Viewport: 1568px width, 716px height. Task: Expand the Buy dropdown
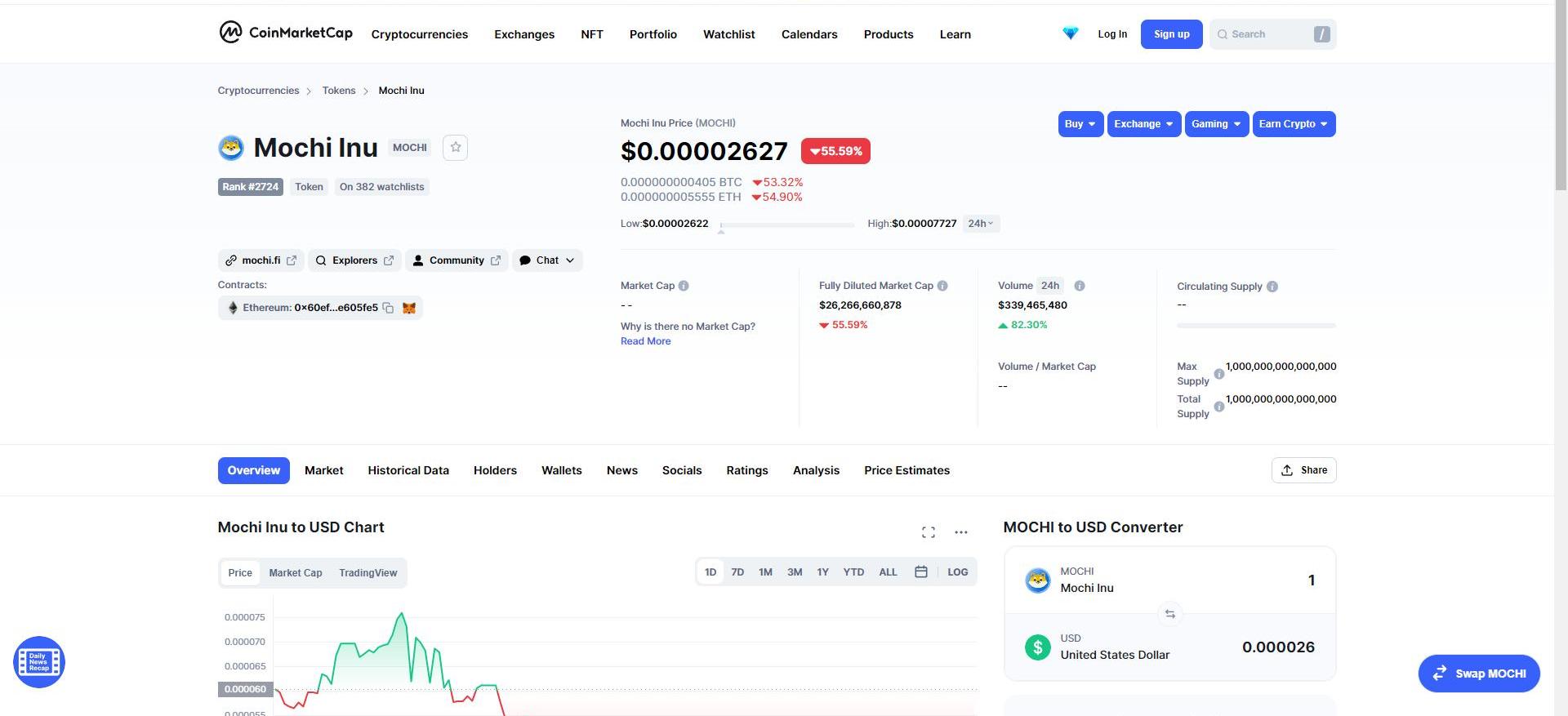click(1080, 124)
